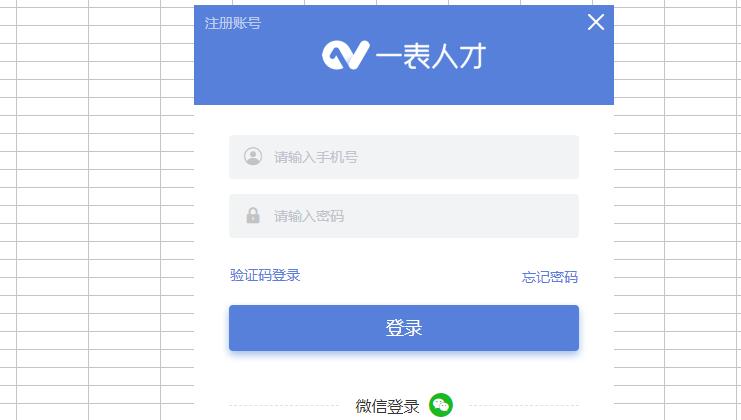Click the padlock icon in password field
This screenshot has height=420, width=741.
(x=253, y=215)
